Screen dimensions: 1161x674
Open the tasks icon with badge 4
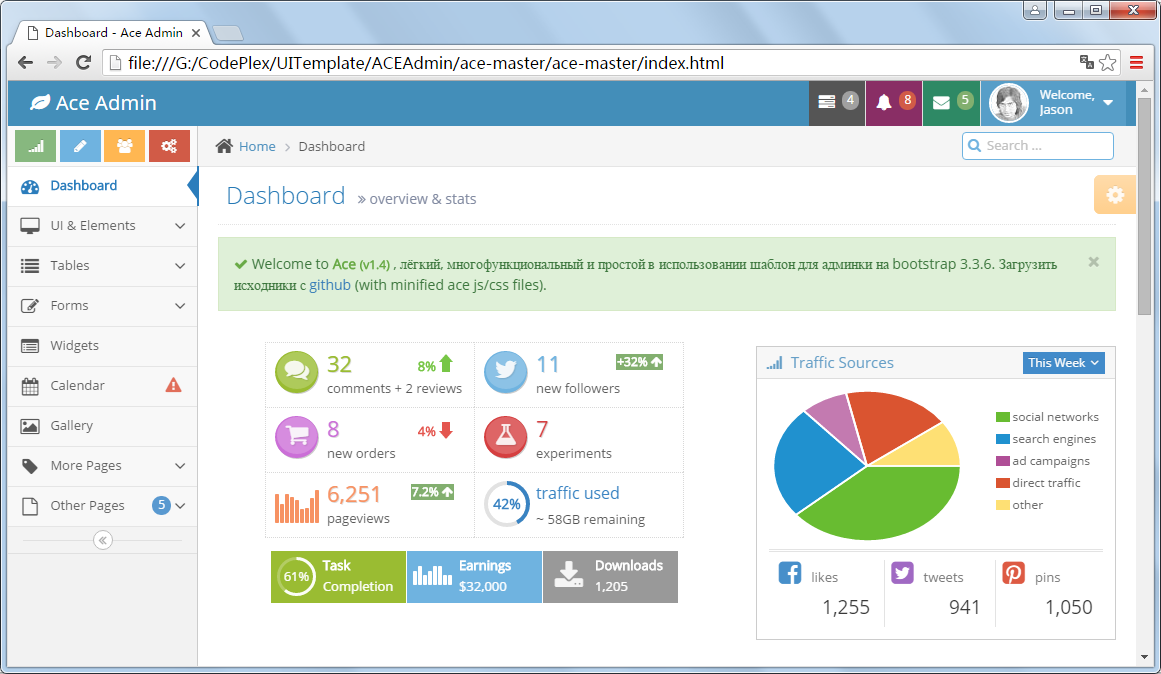(x=837, y=102)
